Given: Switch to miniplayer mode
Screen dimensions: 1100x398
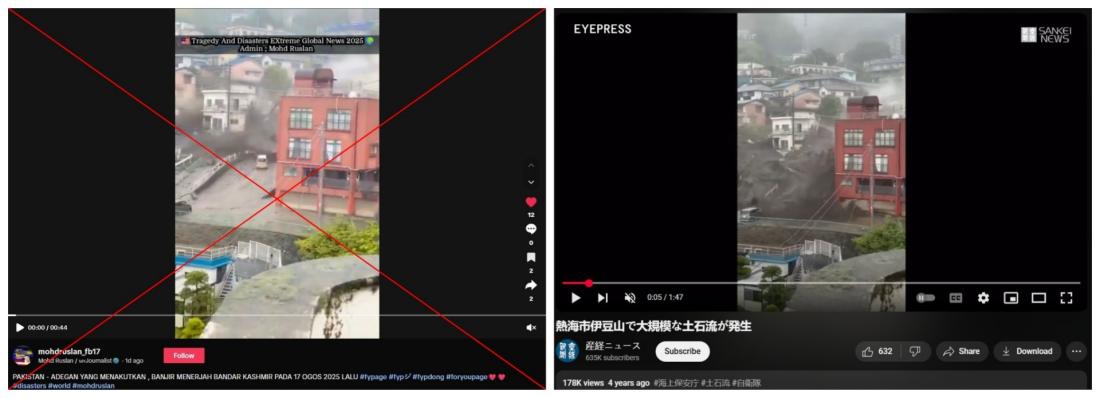Looking at the screenshot, I should 1011,298.
